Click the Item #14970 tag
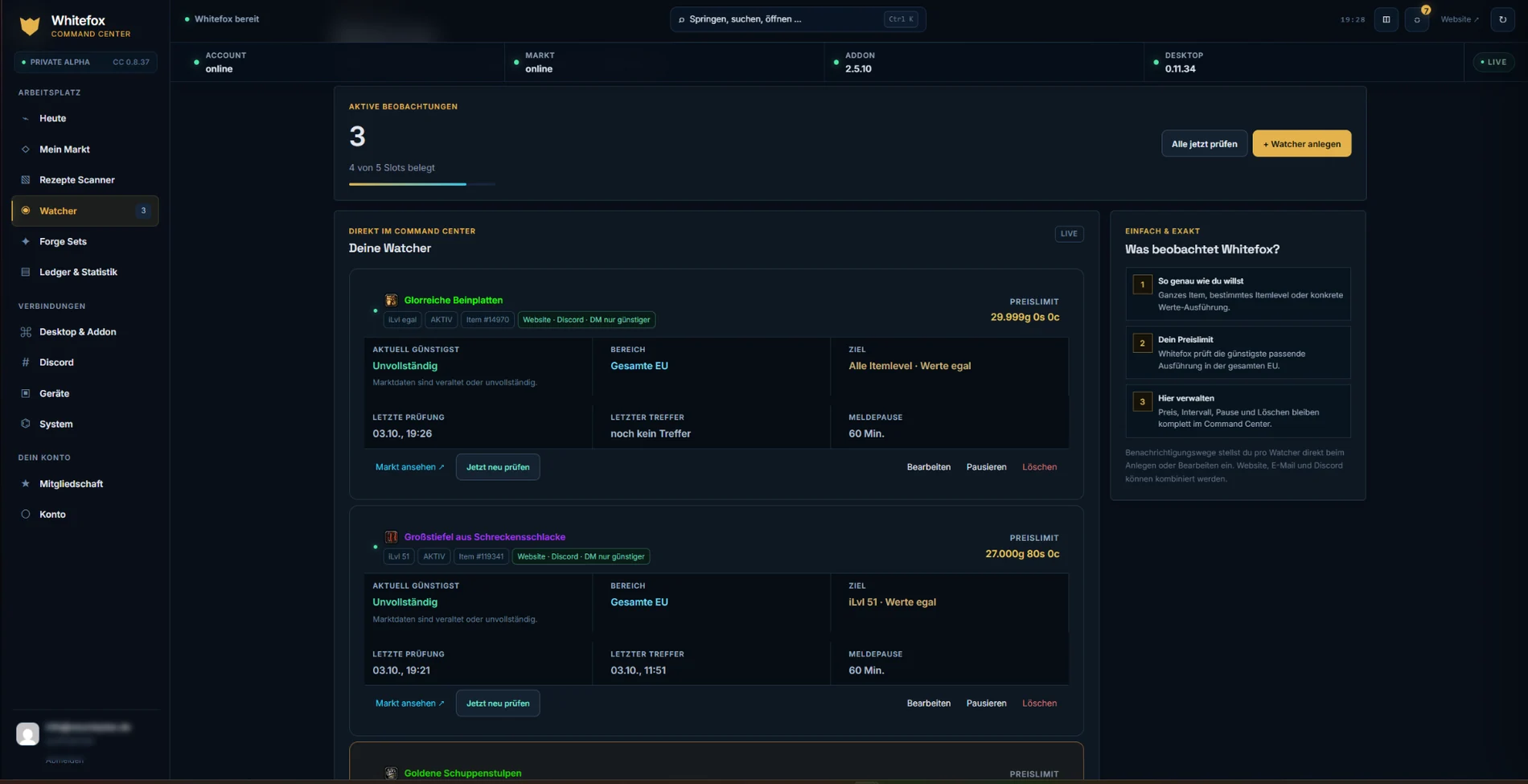This screenshot has height=784, width=1528. [487, 320]
